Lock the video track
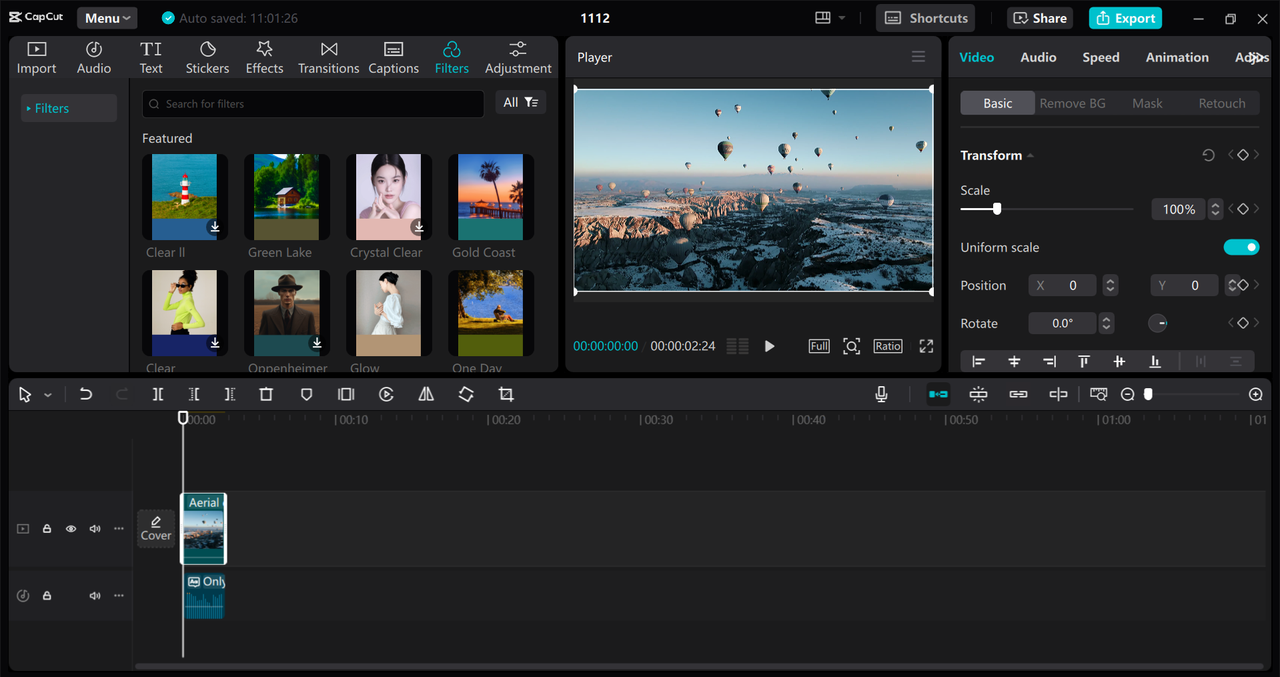The image size is (1280, 677). tap(47, 529)
